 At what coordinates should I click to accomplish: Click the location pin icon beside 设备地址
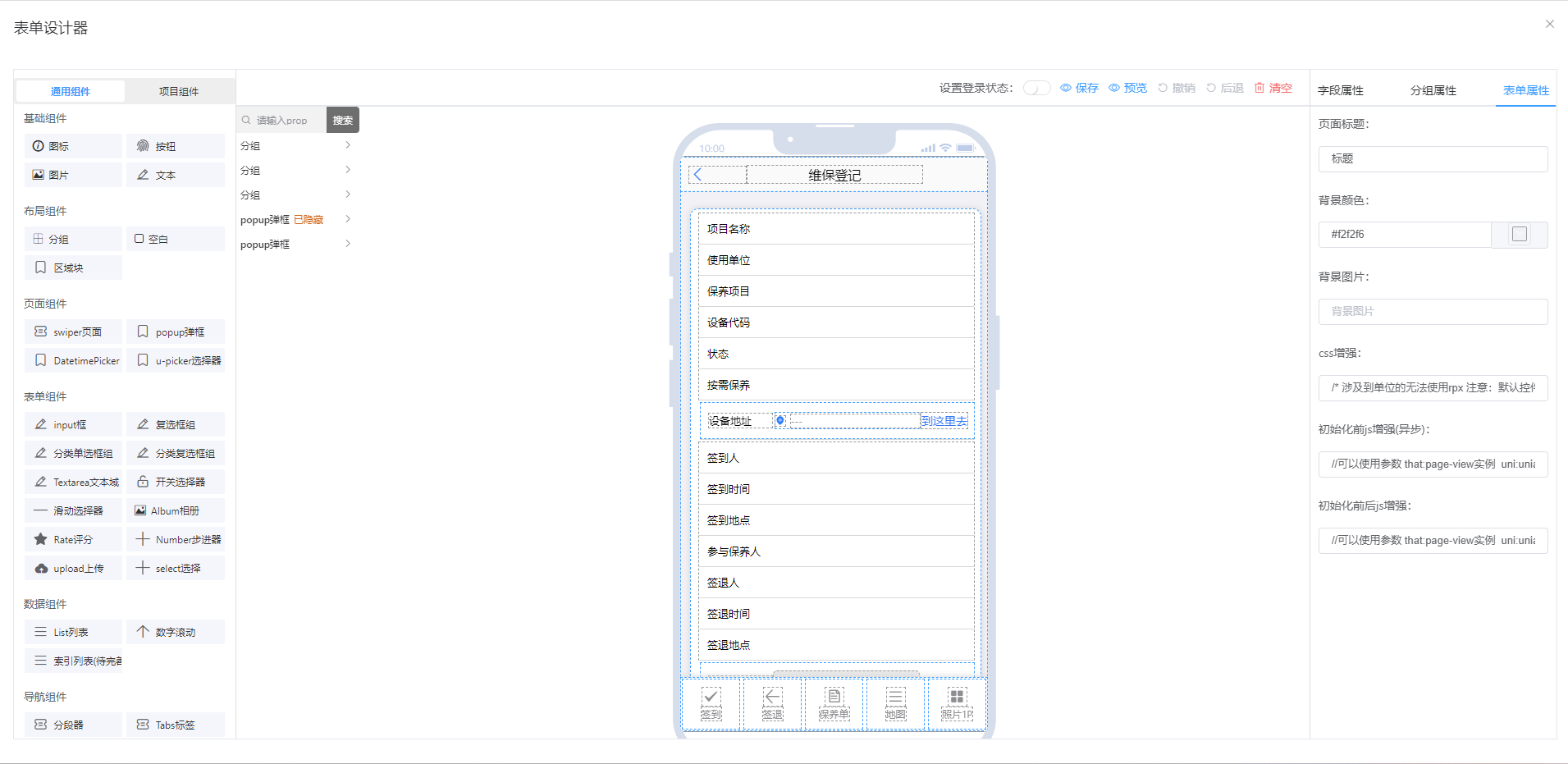(780, 420)
